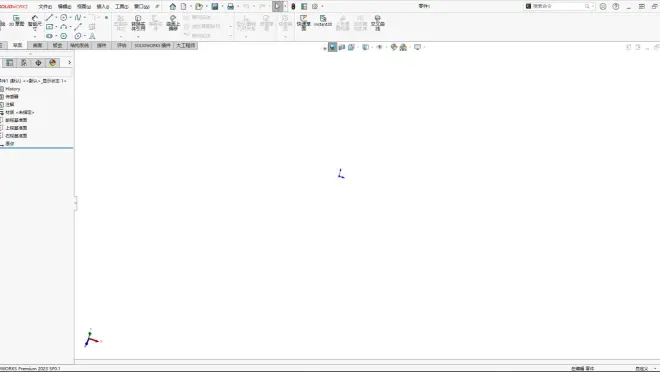Viewport: 660px width, 372px height.
Task: Open the Options gear dropdown arrow
Action: pyautogui.click(x=322, y=6)
